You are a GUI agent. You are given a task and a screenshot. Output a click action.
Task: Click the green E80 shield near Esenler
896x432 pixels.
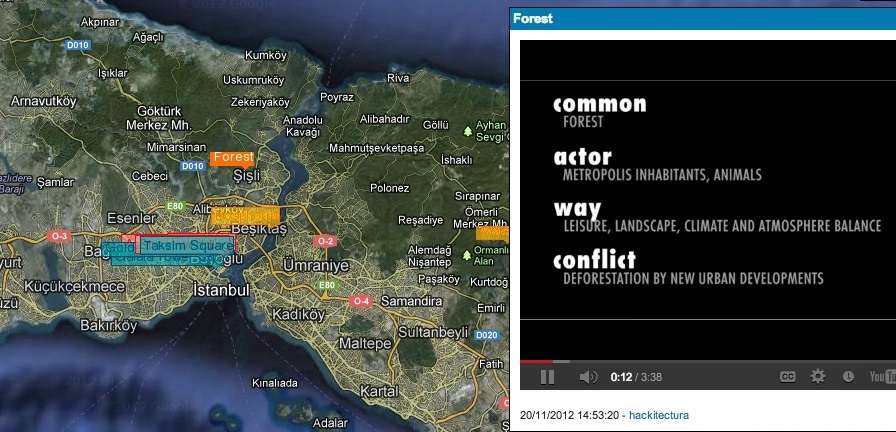[x=175, y=206]
